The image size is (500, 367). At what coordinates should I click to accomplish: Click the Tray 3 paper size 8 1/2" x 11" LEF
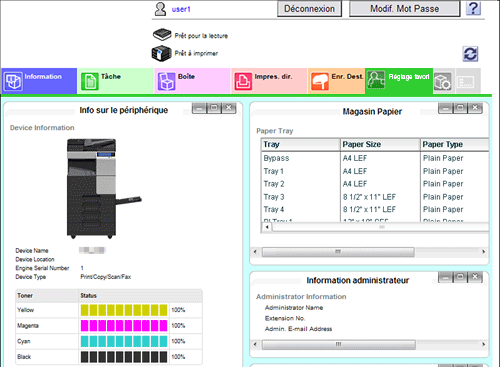[x=369, y=197]
